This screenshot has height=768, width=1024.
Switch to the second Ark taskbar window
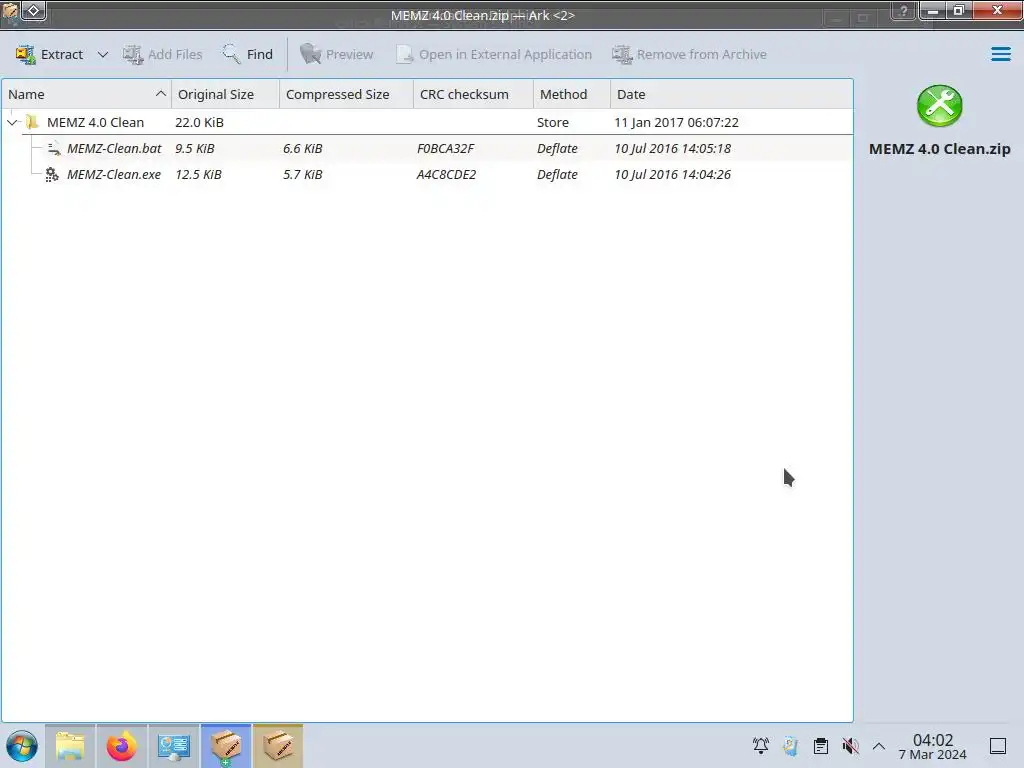click(x=278, y=746)
